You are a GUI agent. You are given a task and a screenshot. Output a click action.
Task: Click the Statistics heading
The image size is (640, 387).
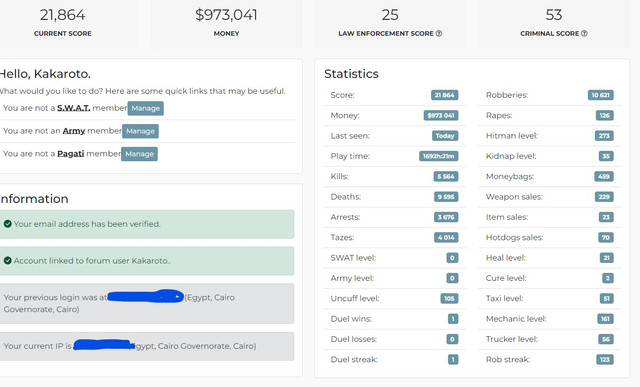click(x=351, y=74)
